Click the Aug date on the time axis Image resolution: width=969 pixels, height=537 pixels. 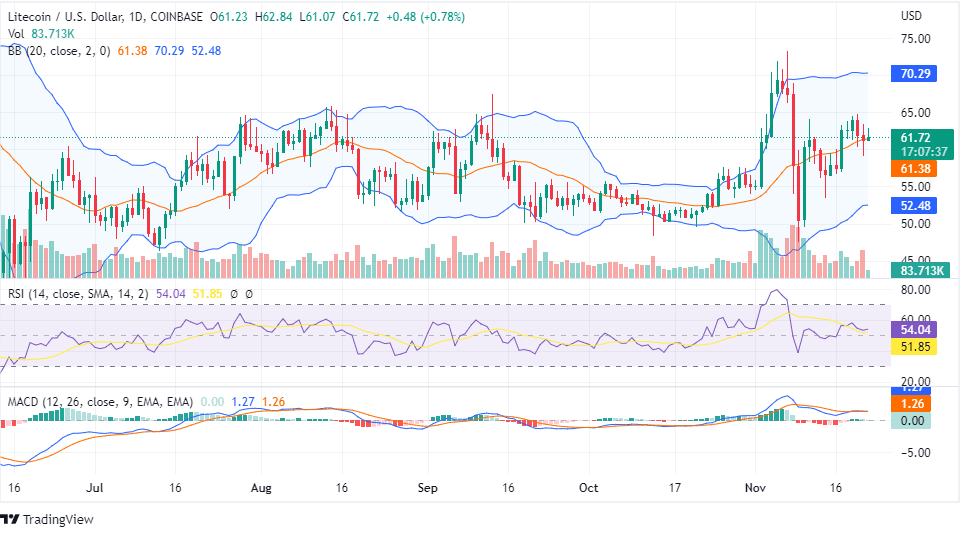[x=261, y=488]
